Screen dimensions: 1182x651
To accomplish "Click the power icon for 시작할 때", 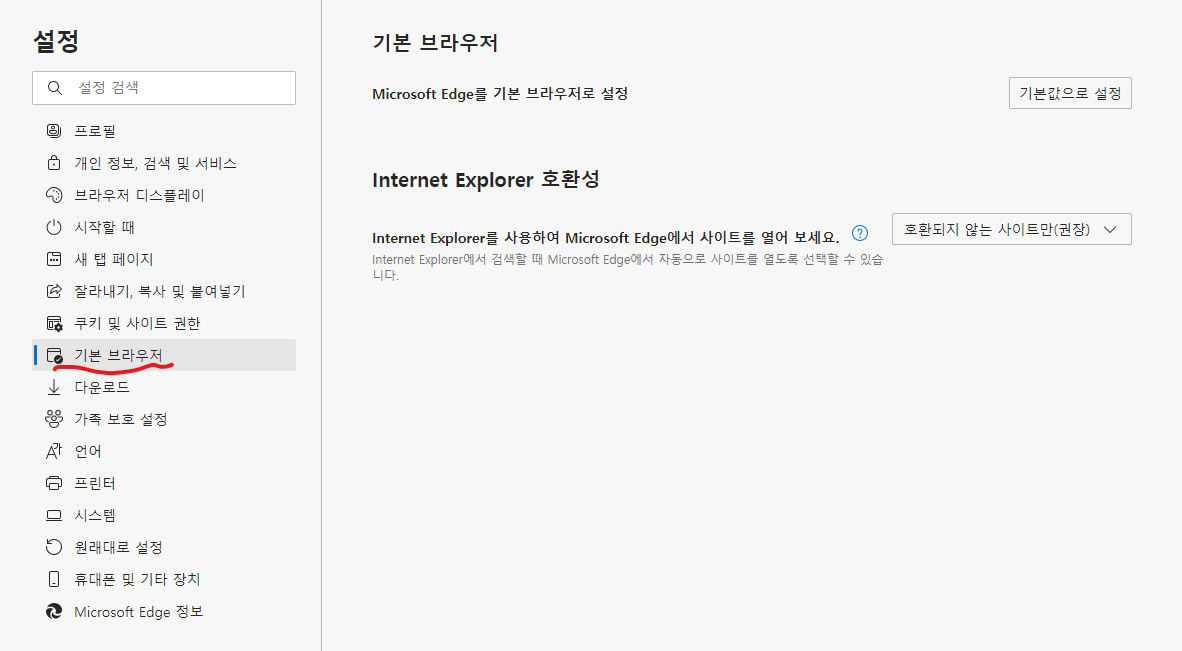I will pyautogui.click(x=54, y=227).
